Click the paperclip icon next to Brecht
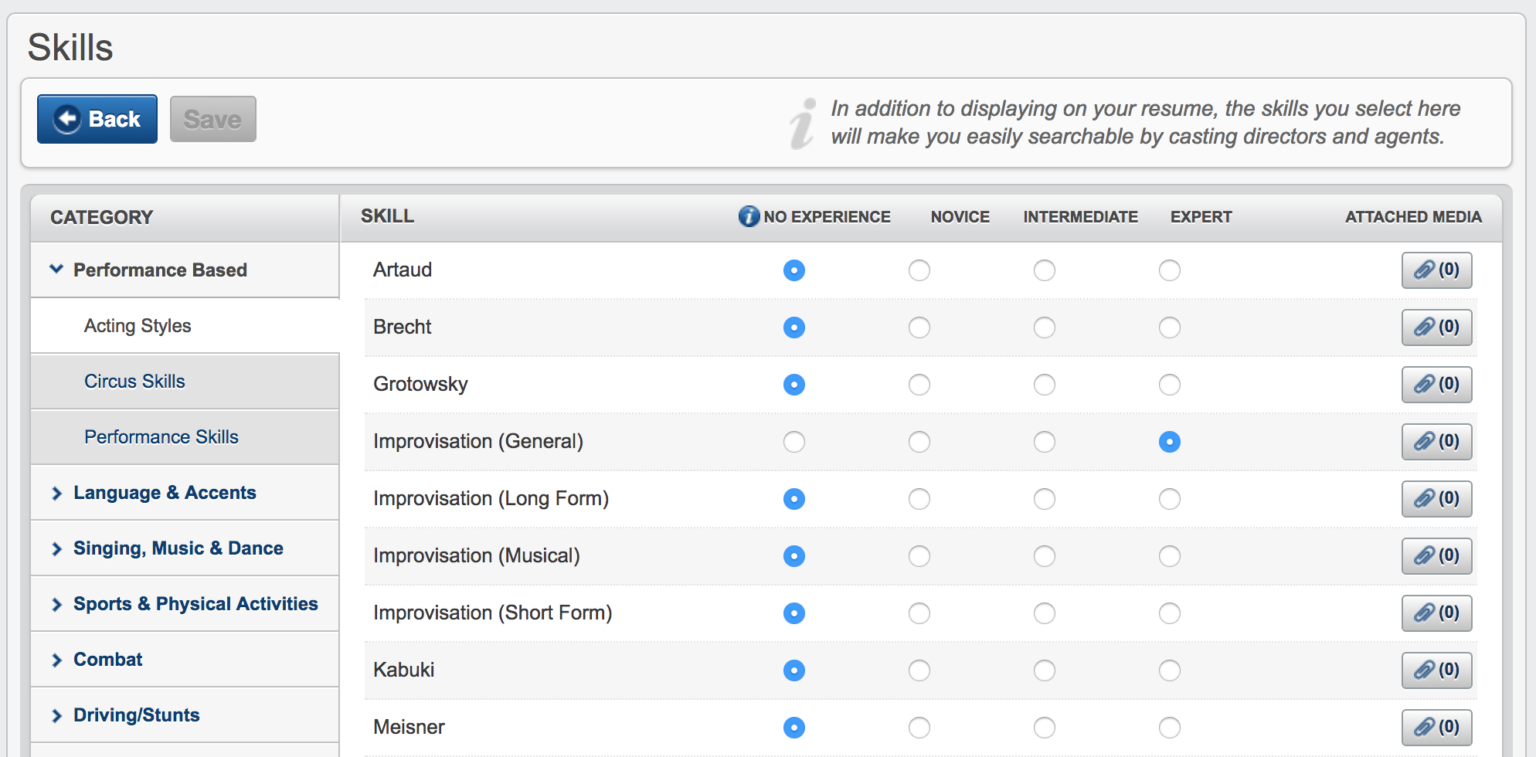This screenshot has width=1536, height=757. pos(1436,327)
